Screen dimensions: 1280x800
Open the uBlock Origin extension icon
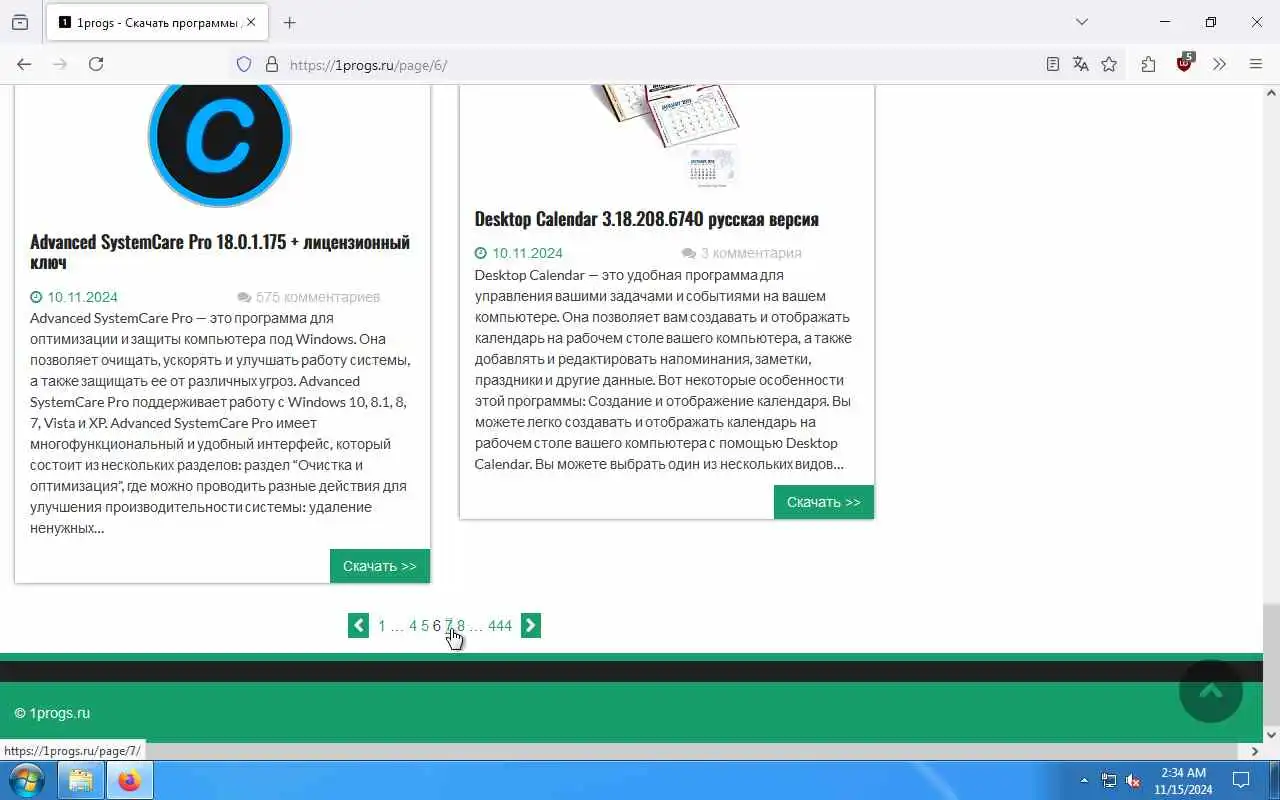point(1185,63)
